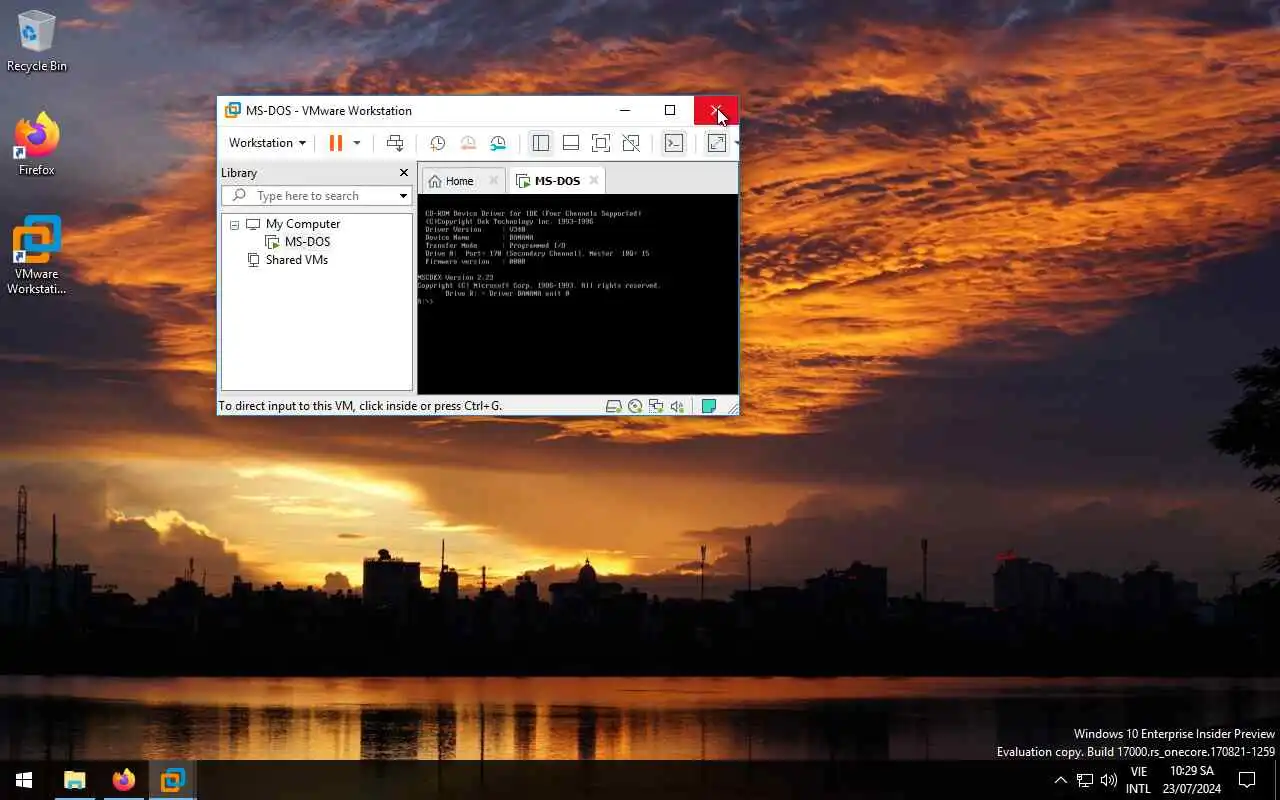Close the MS-DOS tab
The width and height of the screenshot is (1280, 800).
pyautogui.click(x=594, y=181)
